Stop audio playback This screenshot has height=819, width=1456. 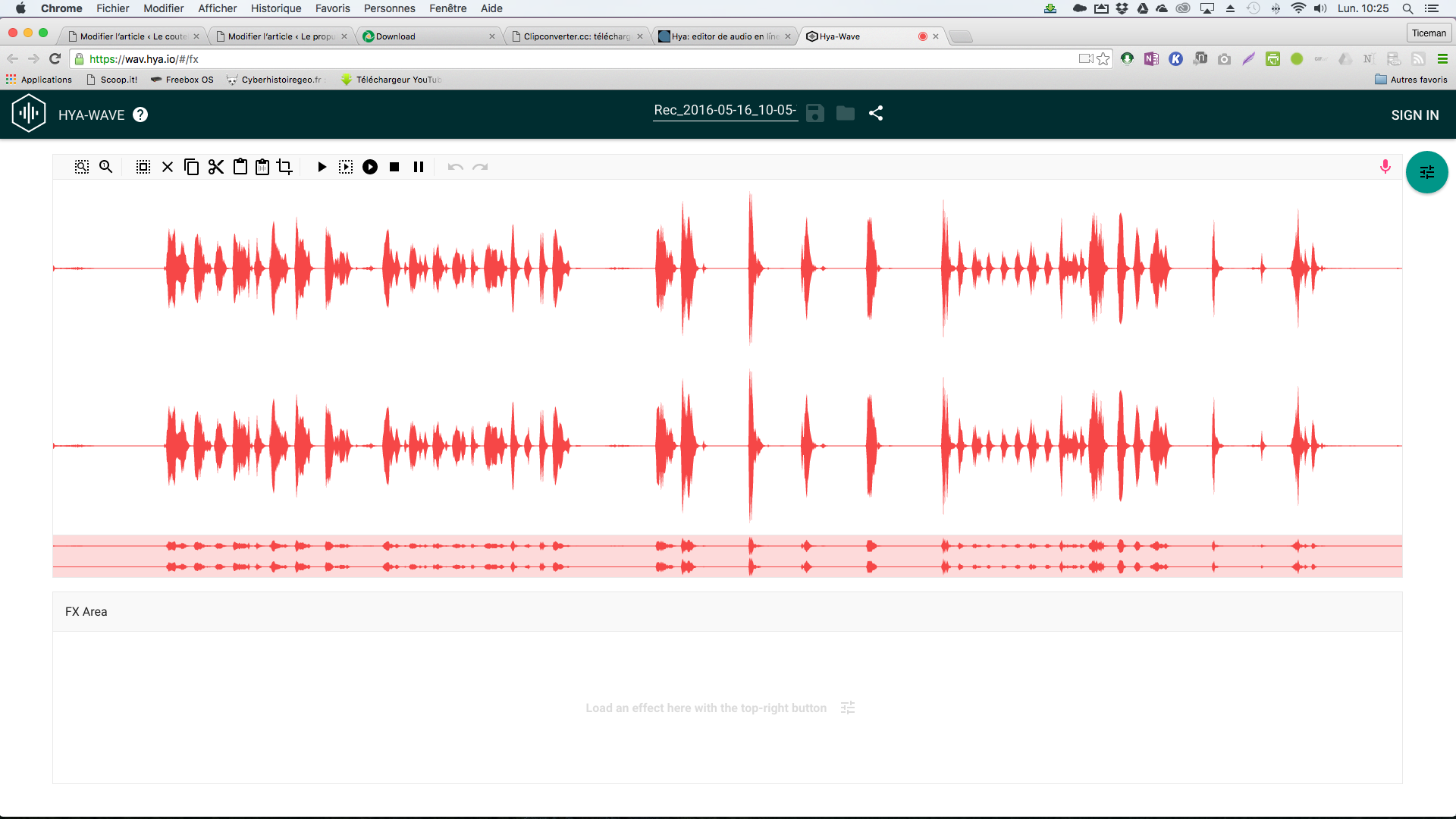click(394, 167)
